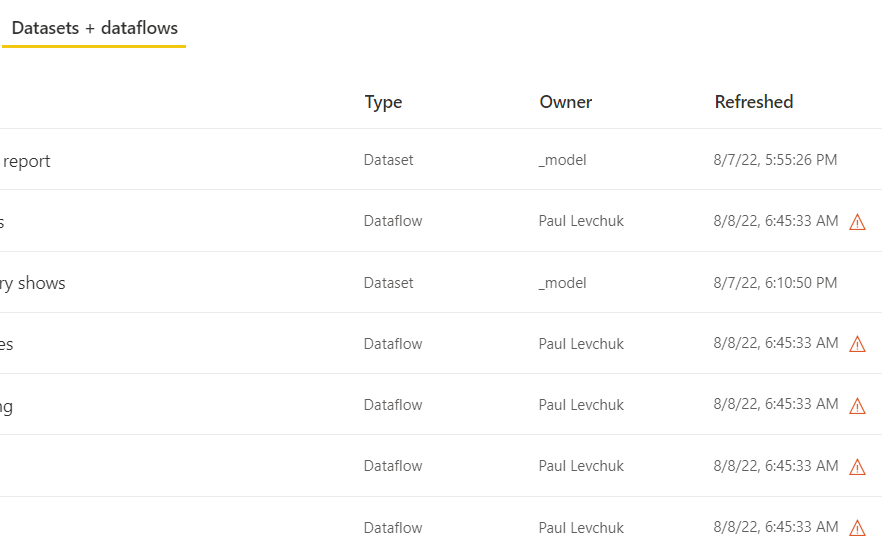Screen dimensions: 882x556
Task: Open the item ending in 'report'
Action: tap(26, 162)
